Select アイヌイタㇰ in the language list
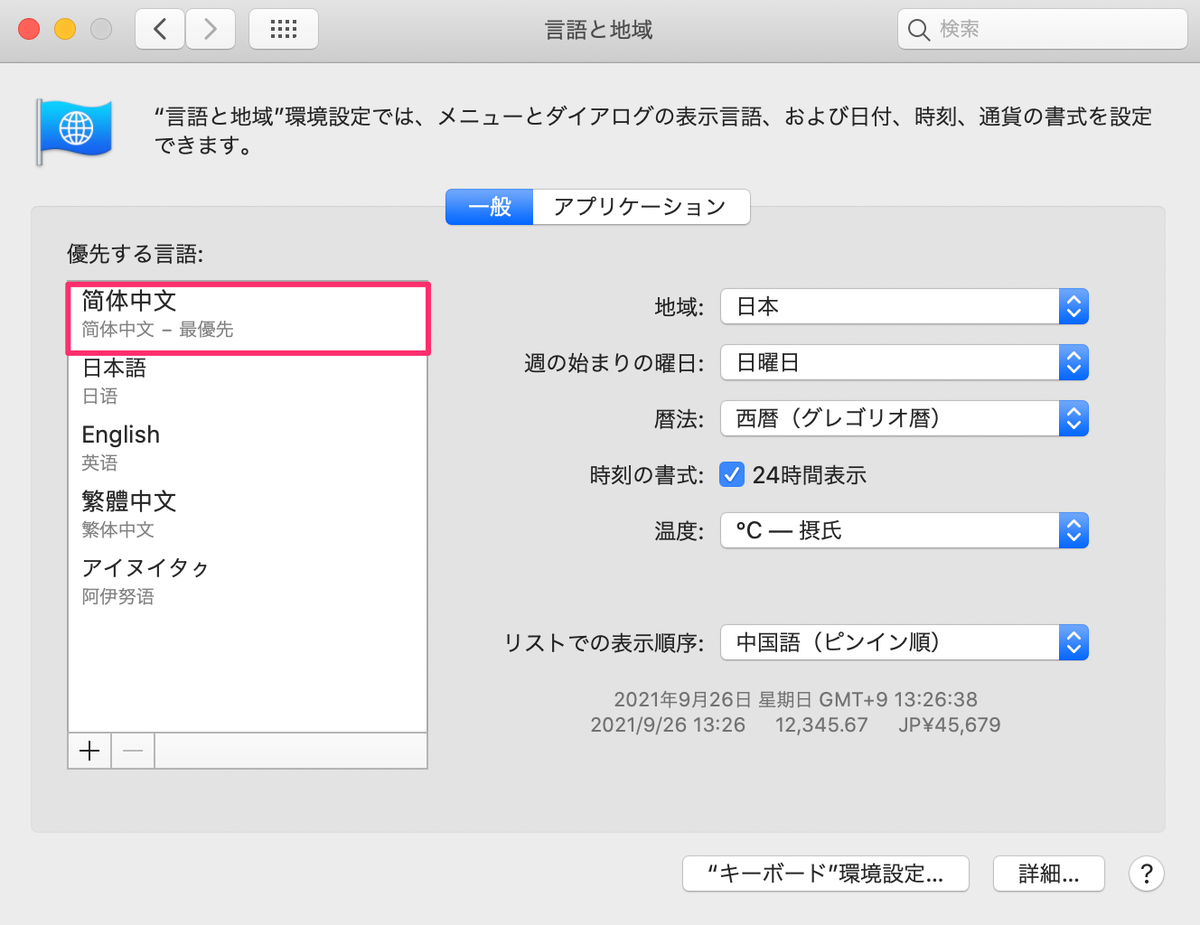Screen dimensions: 1200x925 pos(248,582)
